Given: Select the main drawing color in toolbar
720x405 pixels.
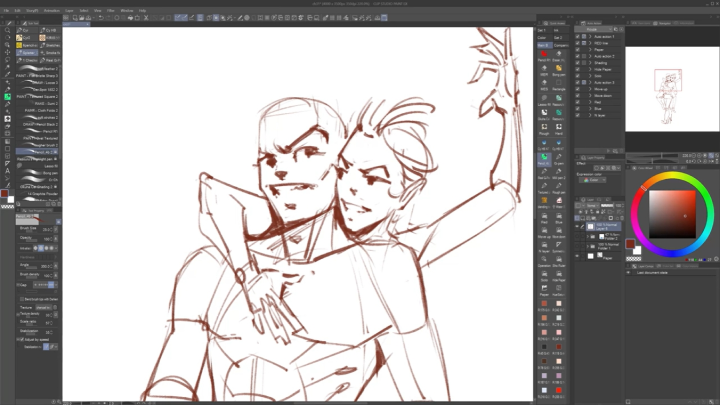Looking at the screenshot, I should (5, 194).
